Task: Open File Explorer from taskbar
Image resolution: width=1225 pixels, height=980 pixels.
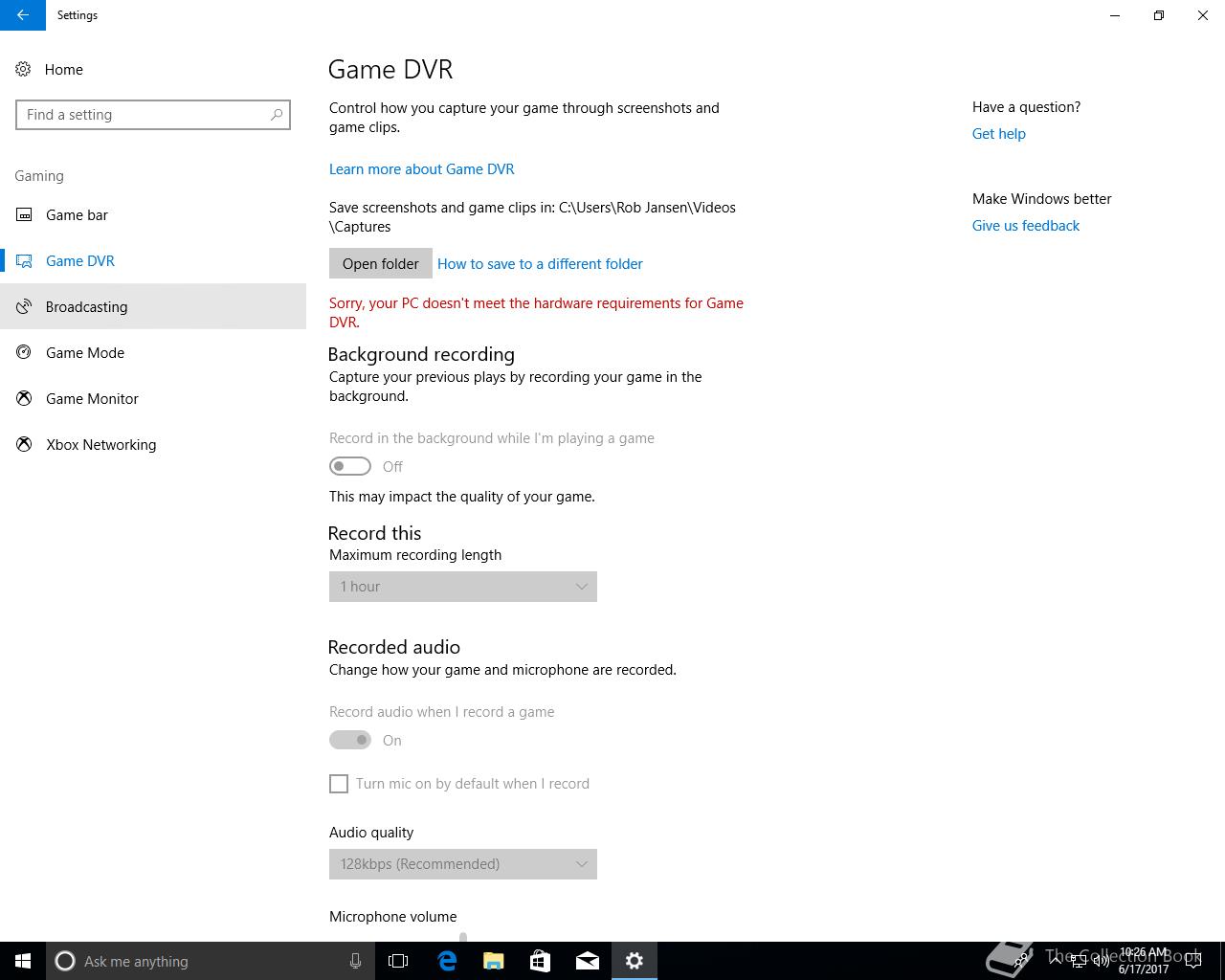Action: 494,961
